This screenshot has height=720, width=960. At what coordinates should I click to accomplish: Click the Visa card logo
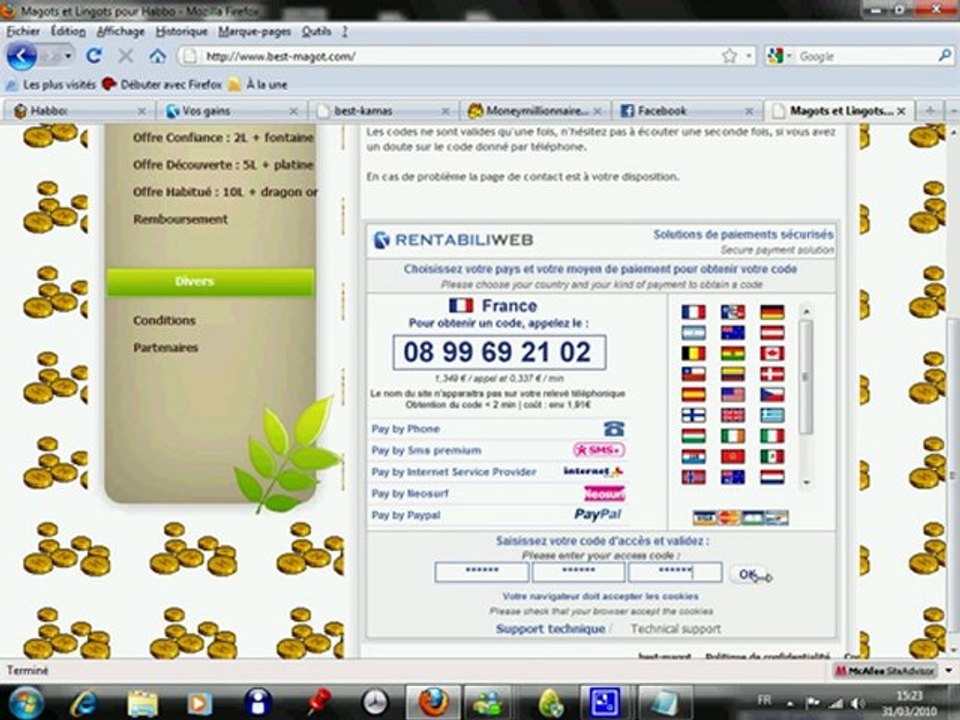(704, 518)
